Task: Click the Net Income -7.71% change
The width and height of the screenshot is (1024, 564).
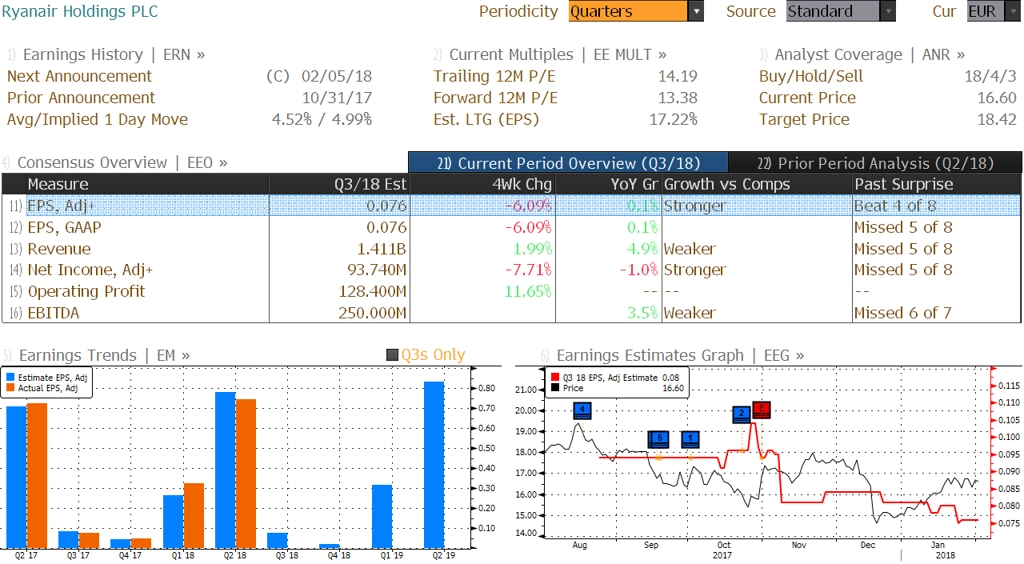Action: click(x=528, y=270)
